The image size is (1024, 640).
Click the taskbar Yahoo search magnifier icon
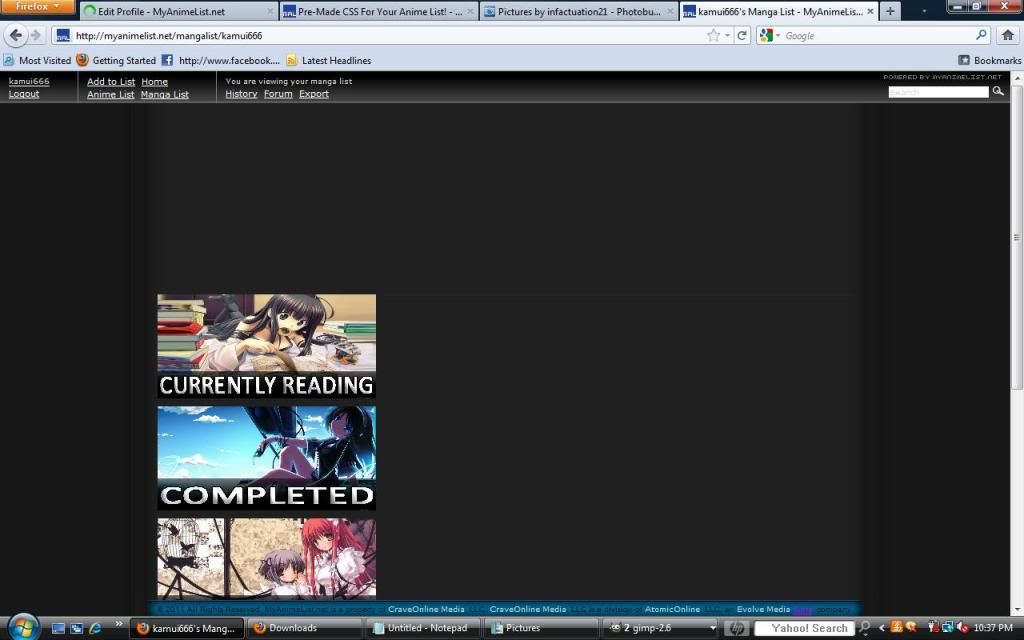[x=864, y=628]
